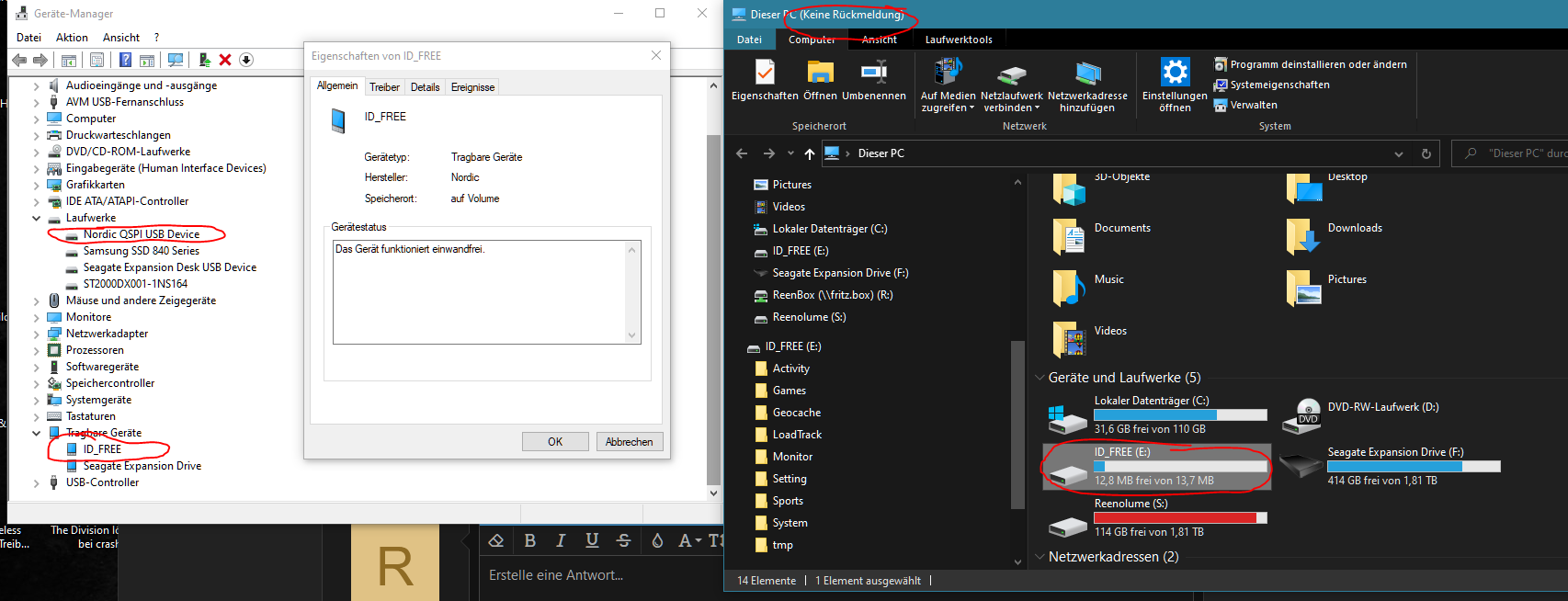
Task: Collapse the Laufwerke node
Action: point(36,218)
